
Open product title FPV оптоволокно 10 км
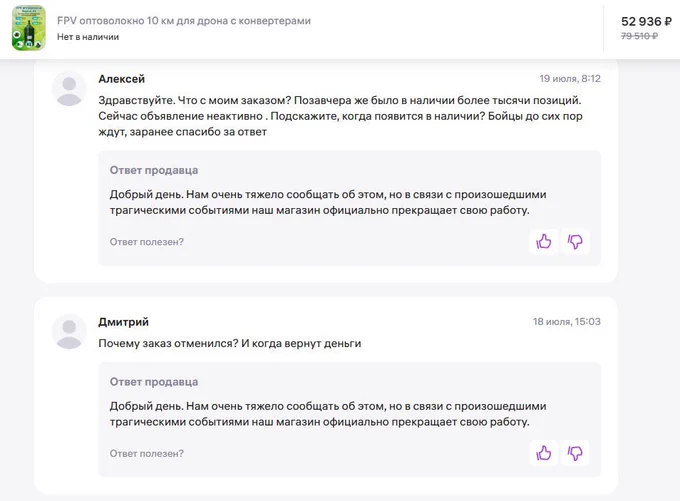coord(184,21)
